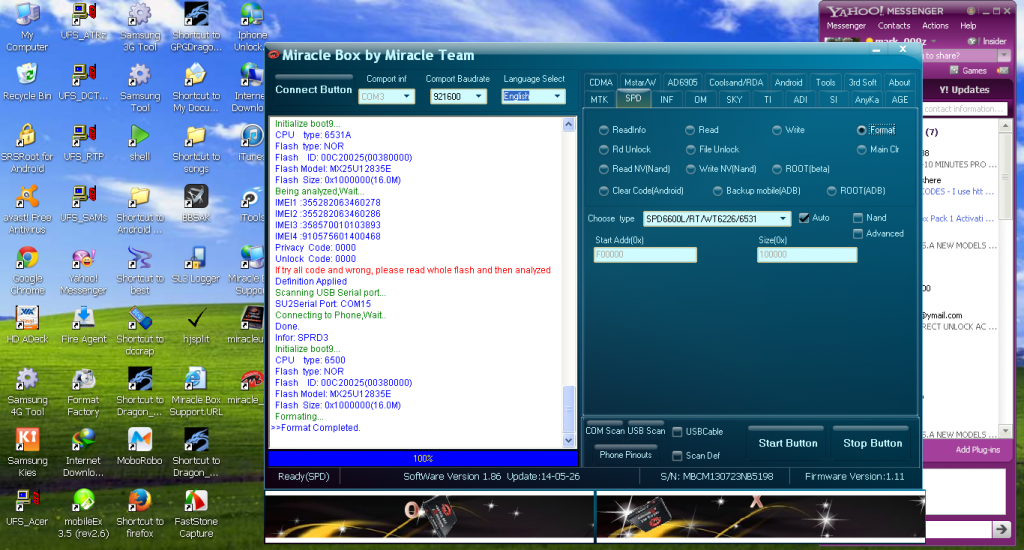Open Contacts menu in Yahoo Messenger
Viewport: 1024px width, 550px height.
point(893,25)
